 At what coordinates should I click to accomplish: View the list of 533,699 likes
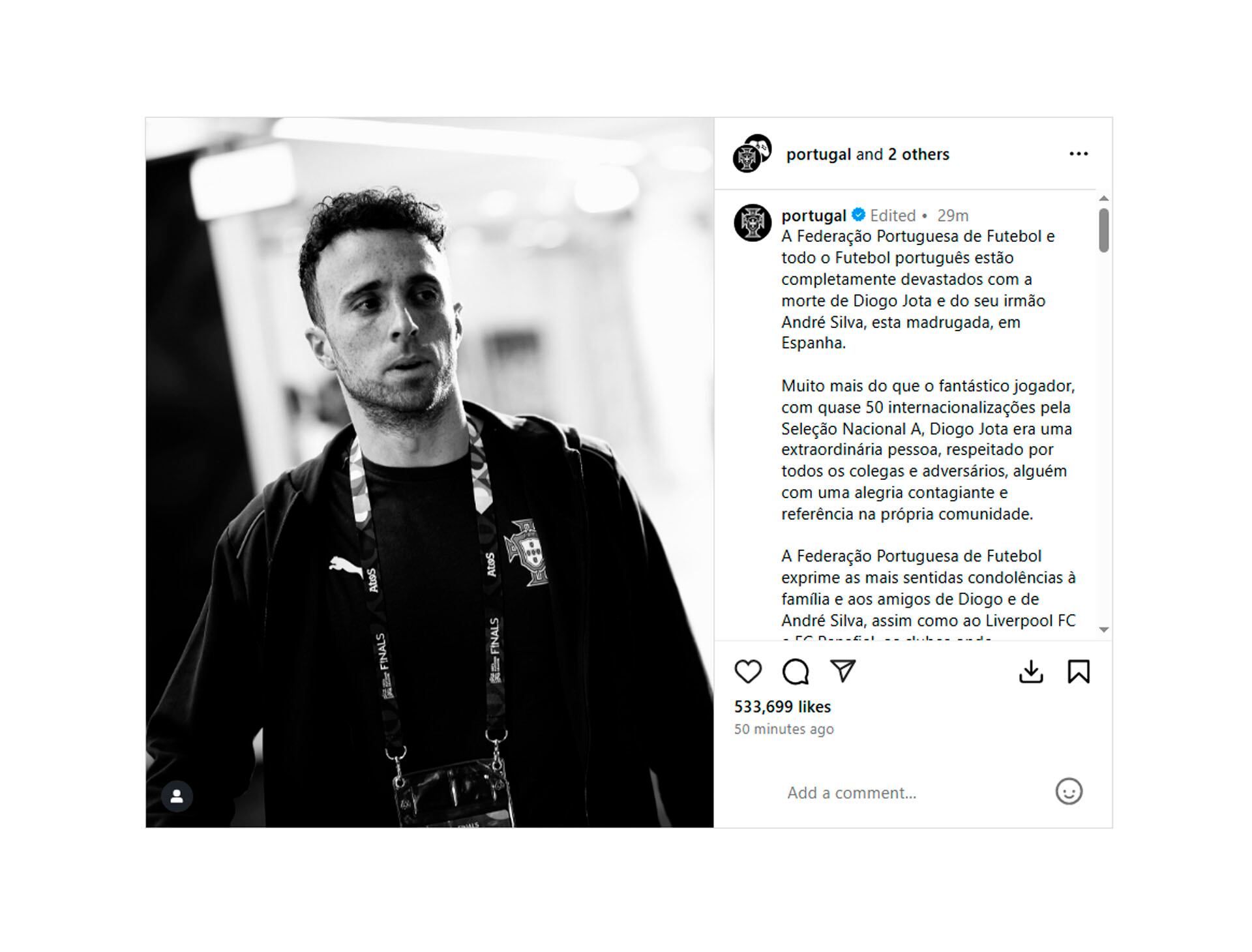pos(782,707)
